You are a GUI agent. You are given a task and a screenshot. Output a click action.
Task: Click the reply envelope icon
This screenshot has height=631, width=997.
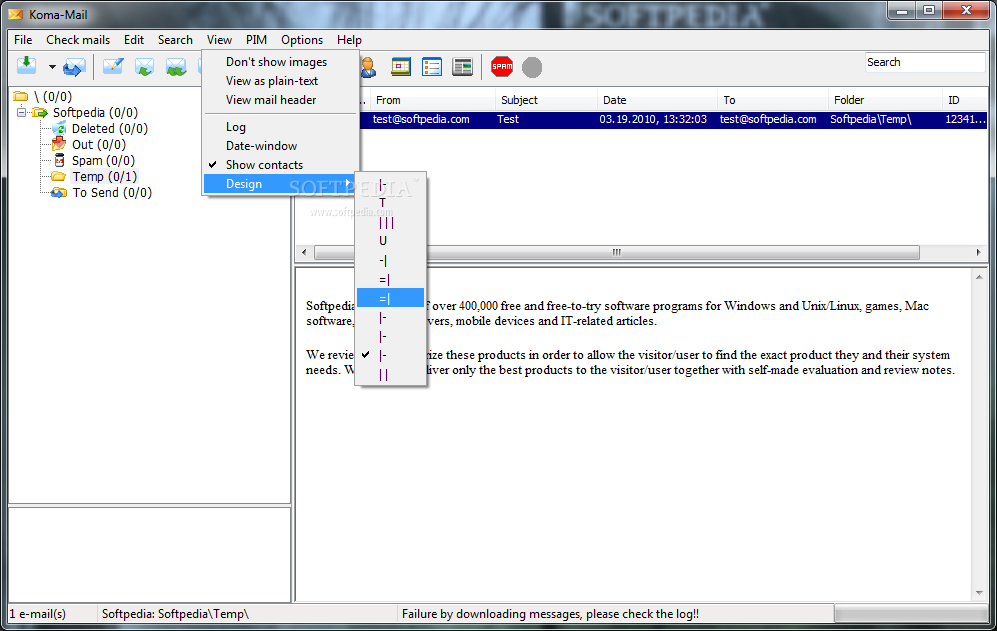pos(144,66)
